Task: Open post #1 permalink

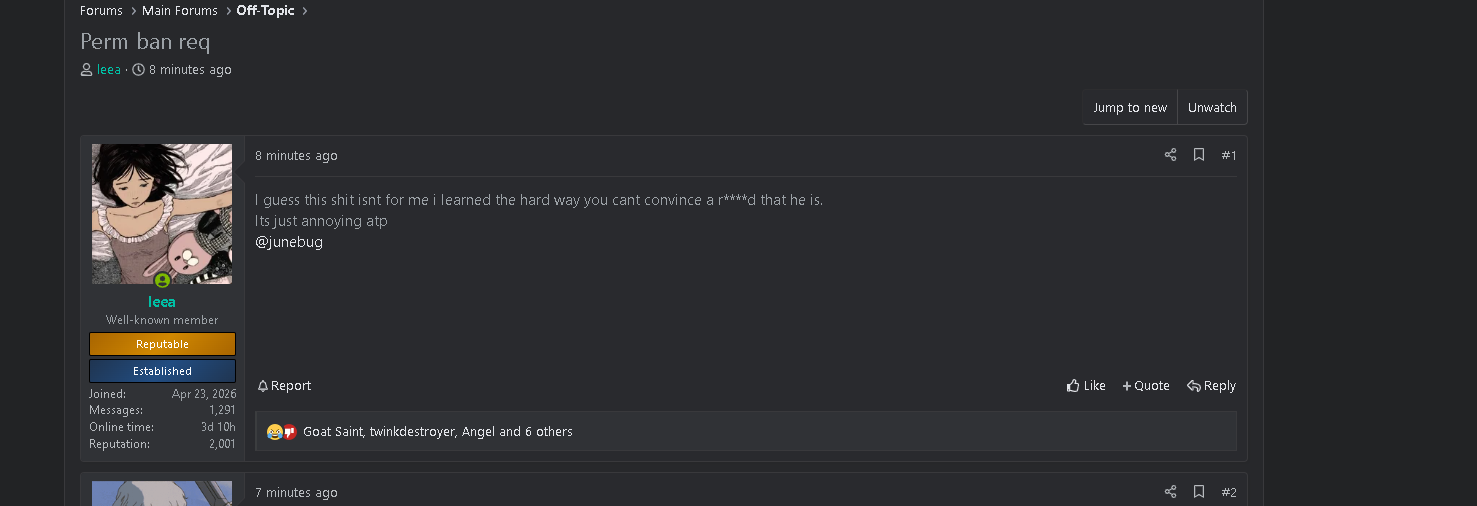Action: [1229, 155]
